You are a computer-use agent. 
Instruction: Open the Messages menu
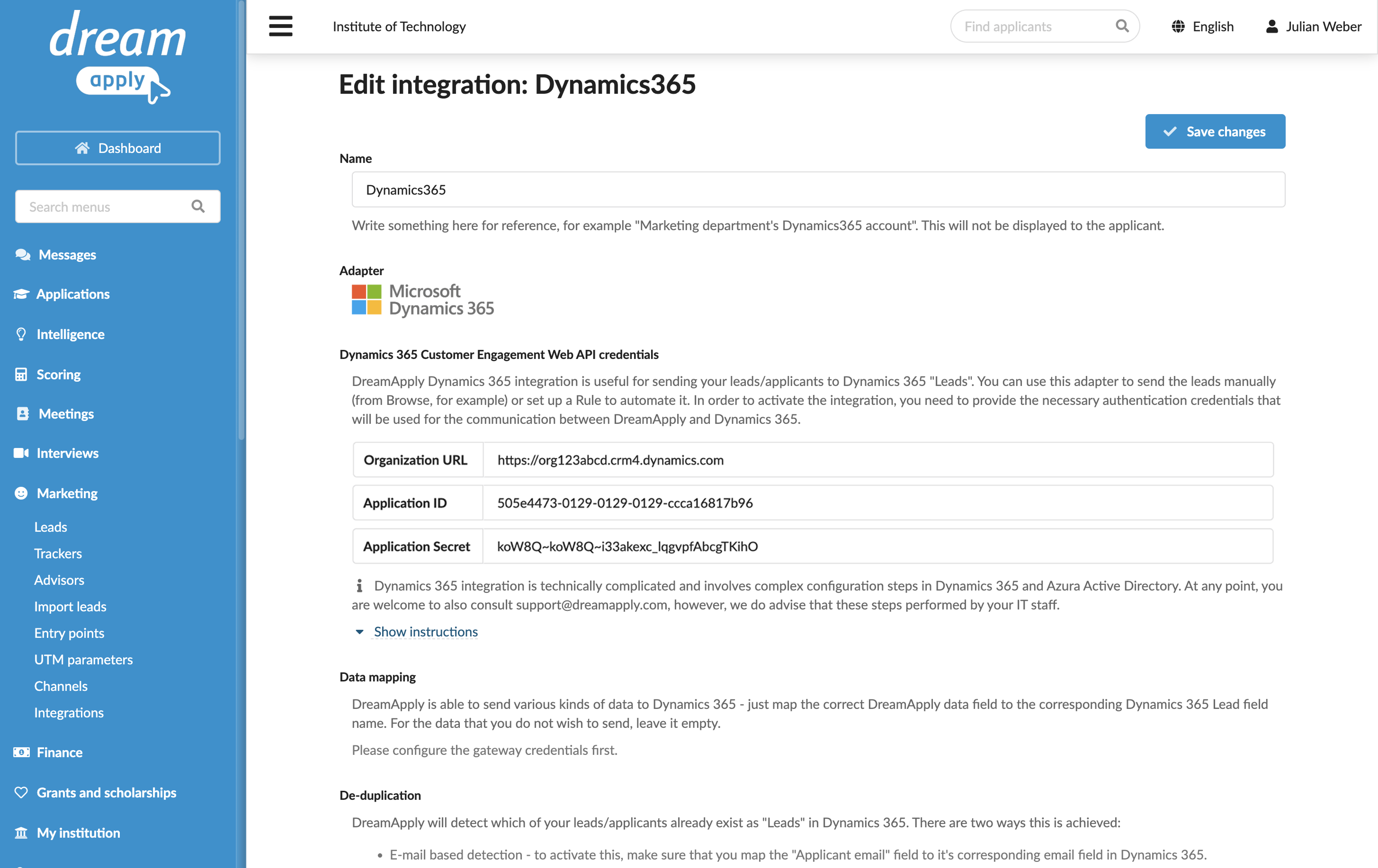pyautogui.click(x=67, y=255)
